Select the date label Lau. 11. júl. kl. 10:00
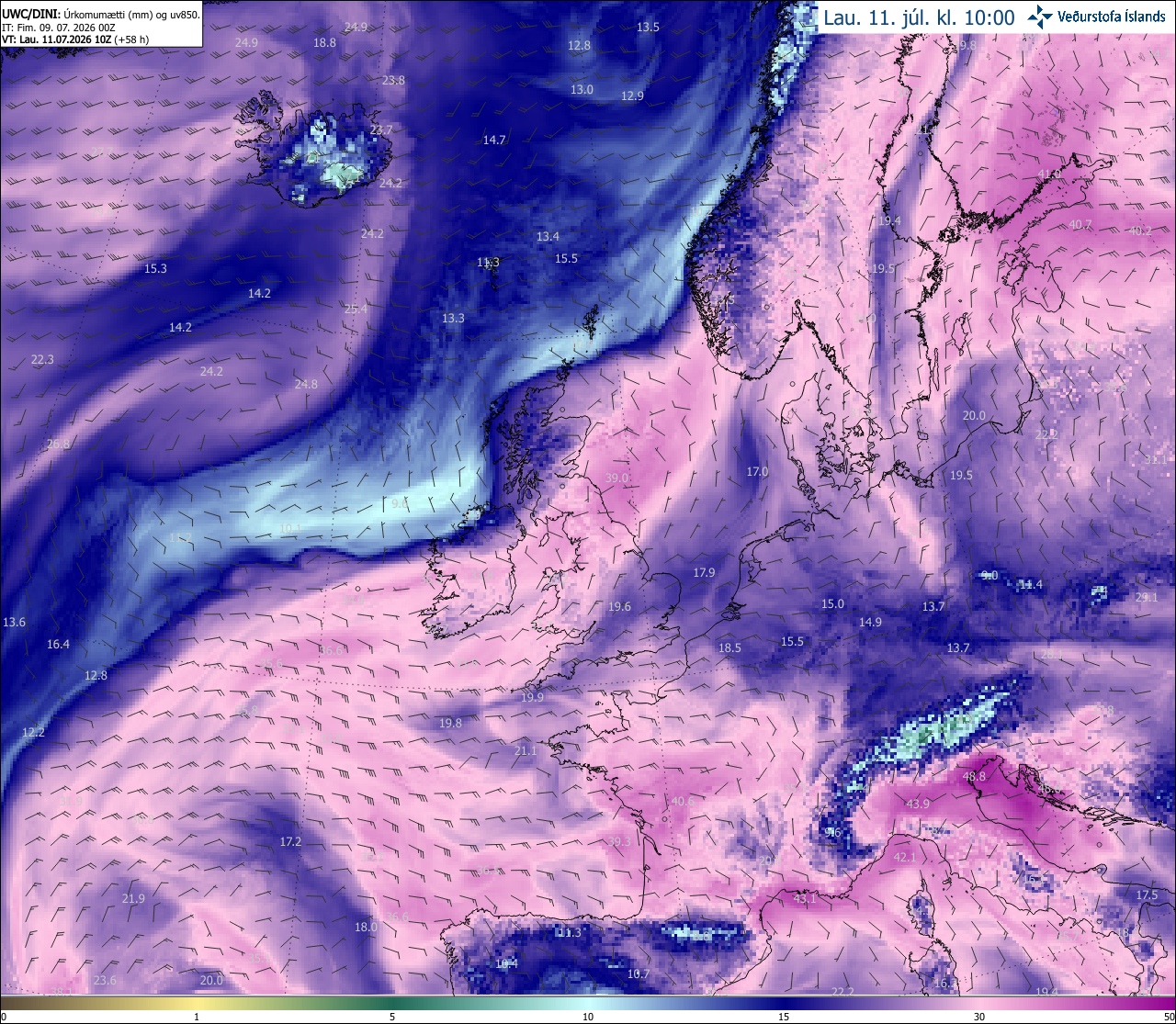 (x=919, y=17)
